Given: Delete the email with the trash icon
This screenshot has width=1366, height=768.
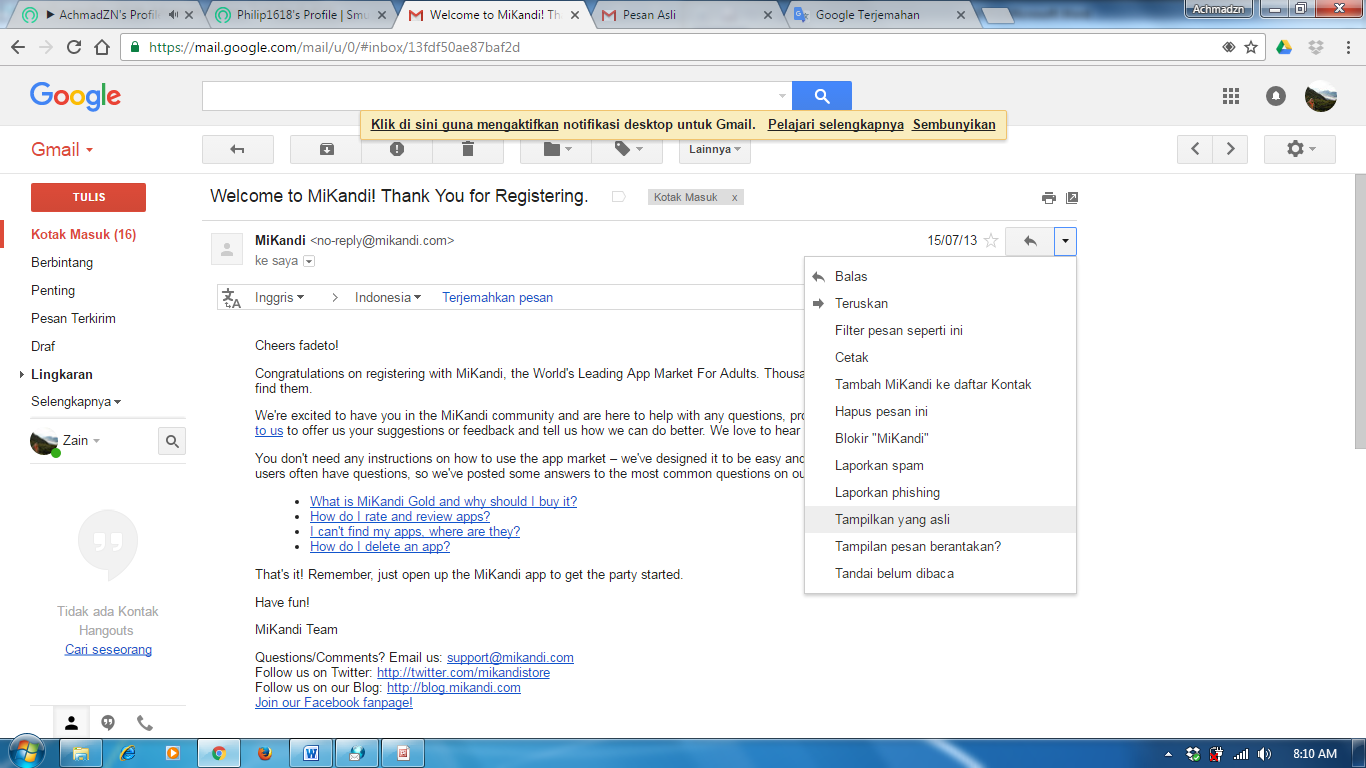Looking at the screenshot, I should [466, 149].
